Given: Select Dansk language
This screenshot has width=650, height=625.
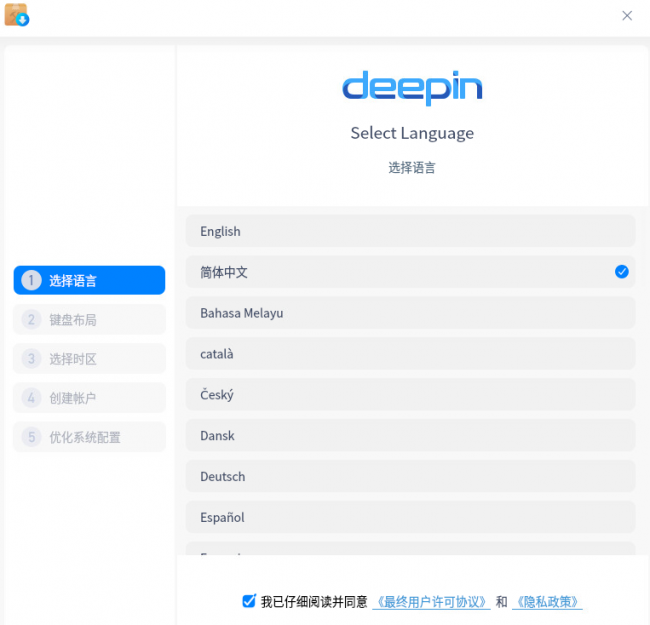Looking at the screenshot, I should click(410, 435).
